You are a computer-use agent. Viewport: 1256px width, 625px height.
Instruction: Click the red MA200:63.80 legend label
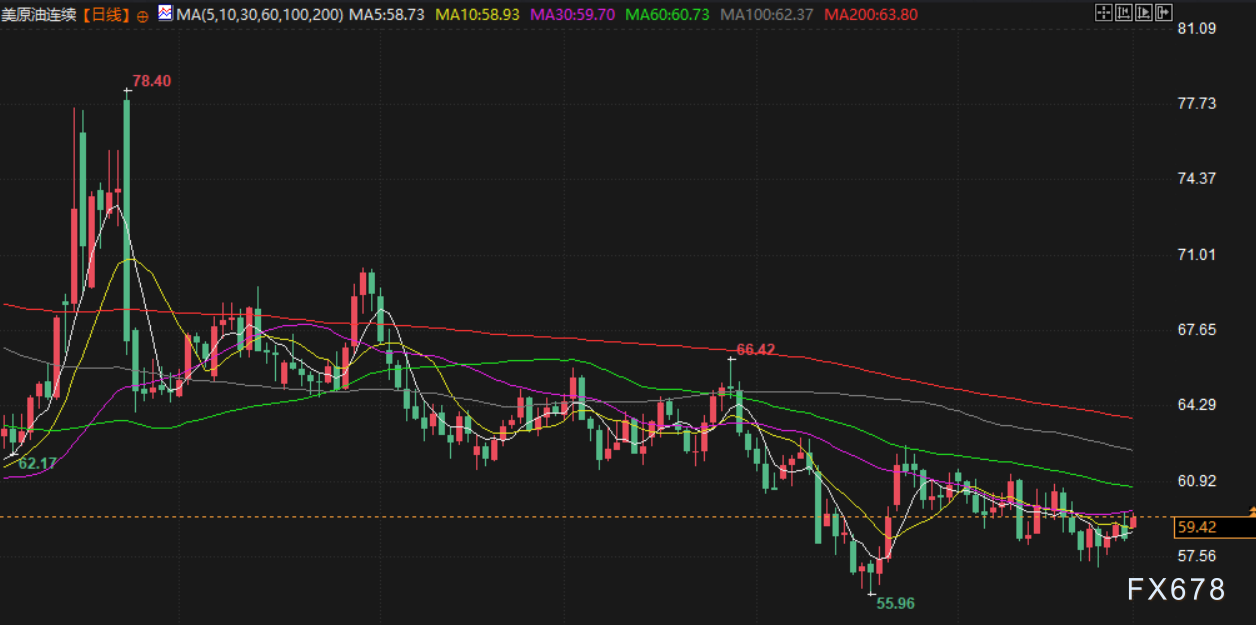click(871, 15)
